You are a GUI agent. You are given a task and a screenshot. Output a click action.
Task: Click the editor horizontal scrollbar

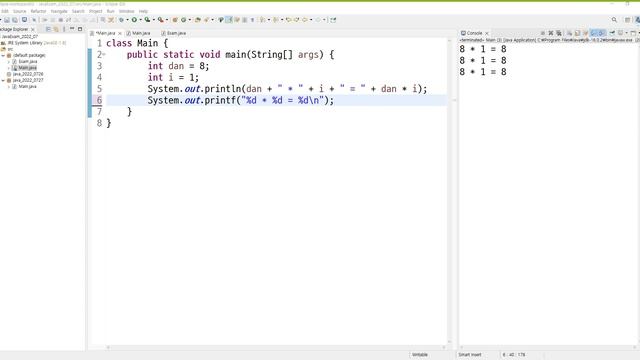pyautogui.click(x=276, y=347)
